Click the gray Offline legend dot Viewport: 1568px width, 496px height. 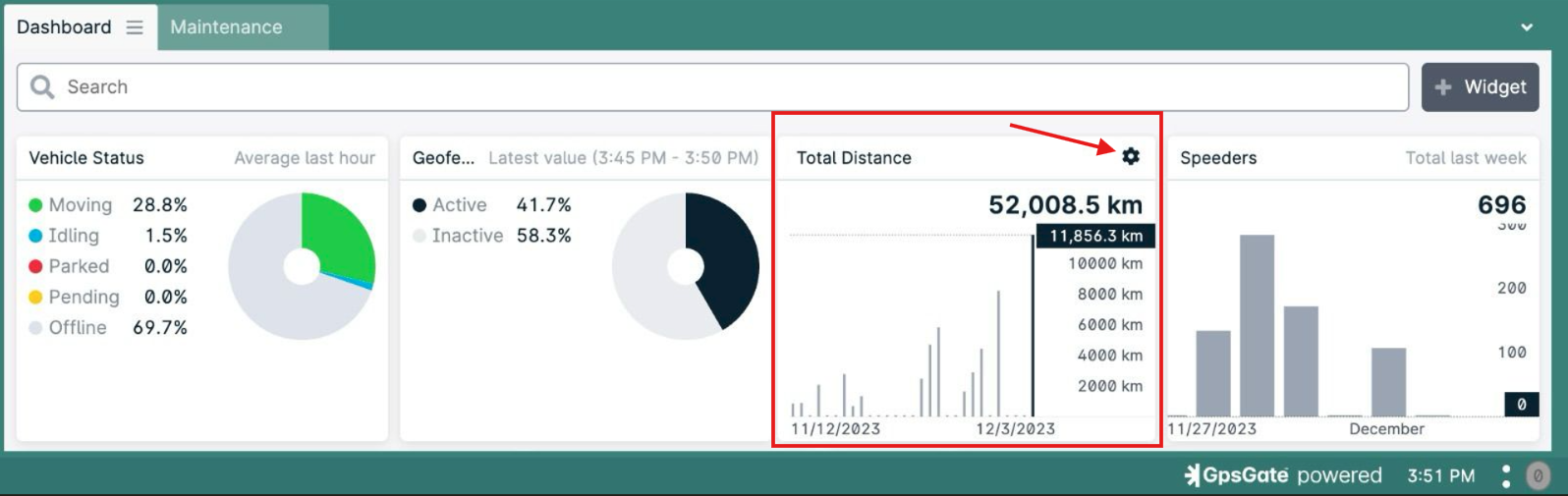coord(35,328)
